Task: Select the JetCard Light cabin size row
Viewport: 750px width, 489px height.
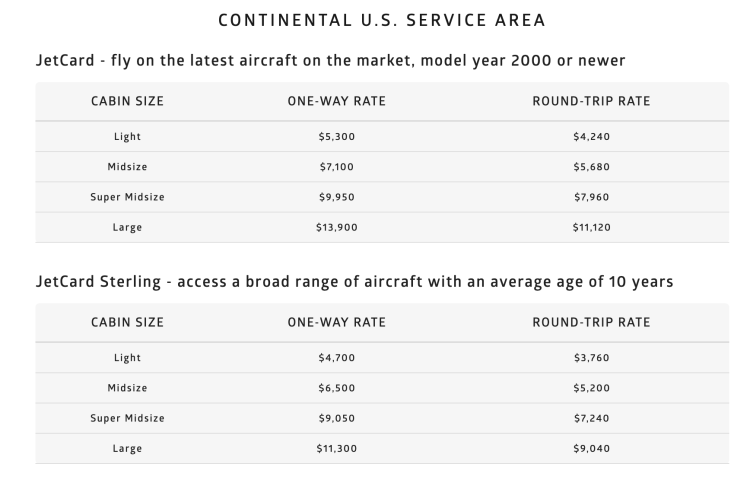Action: tap(127, 137)
